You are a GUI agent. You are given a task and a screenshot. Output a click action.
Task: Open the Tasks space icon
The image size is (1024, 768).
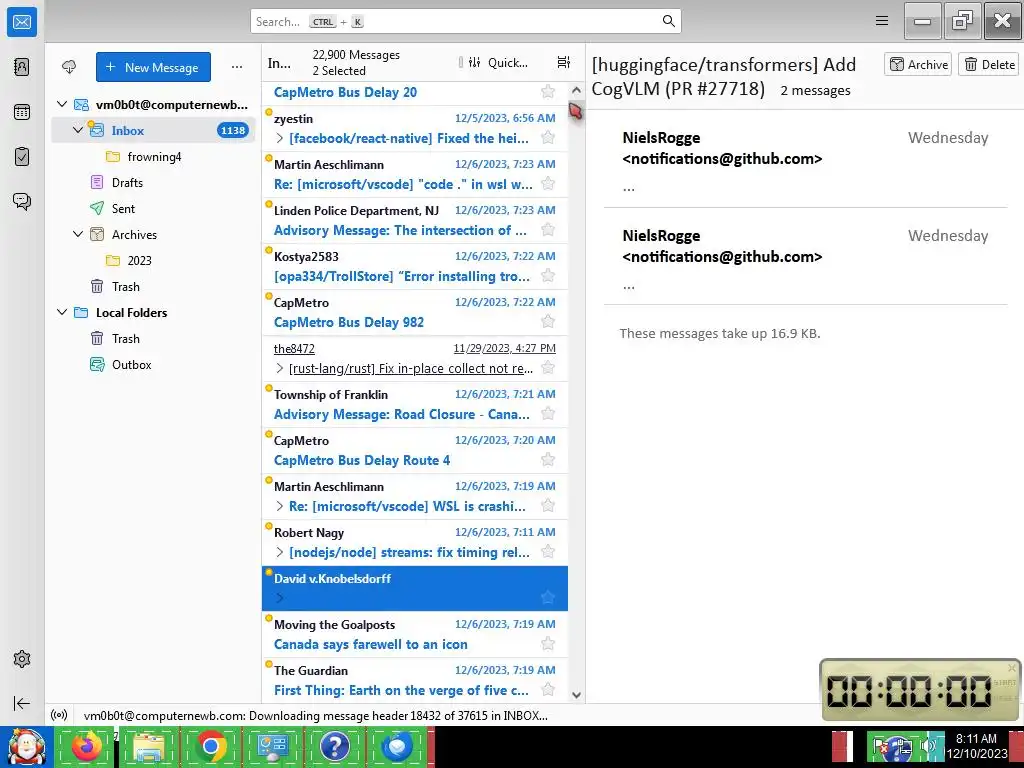(22, 156)
